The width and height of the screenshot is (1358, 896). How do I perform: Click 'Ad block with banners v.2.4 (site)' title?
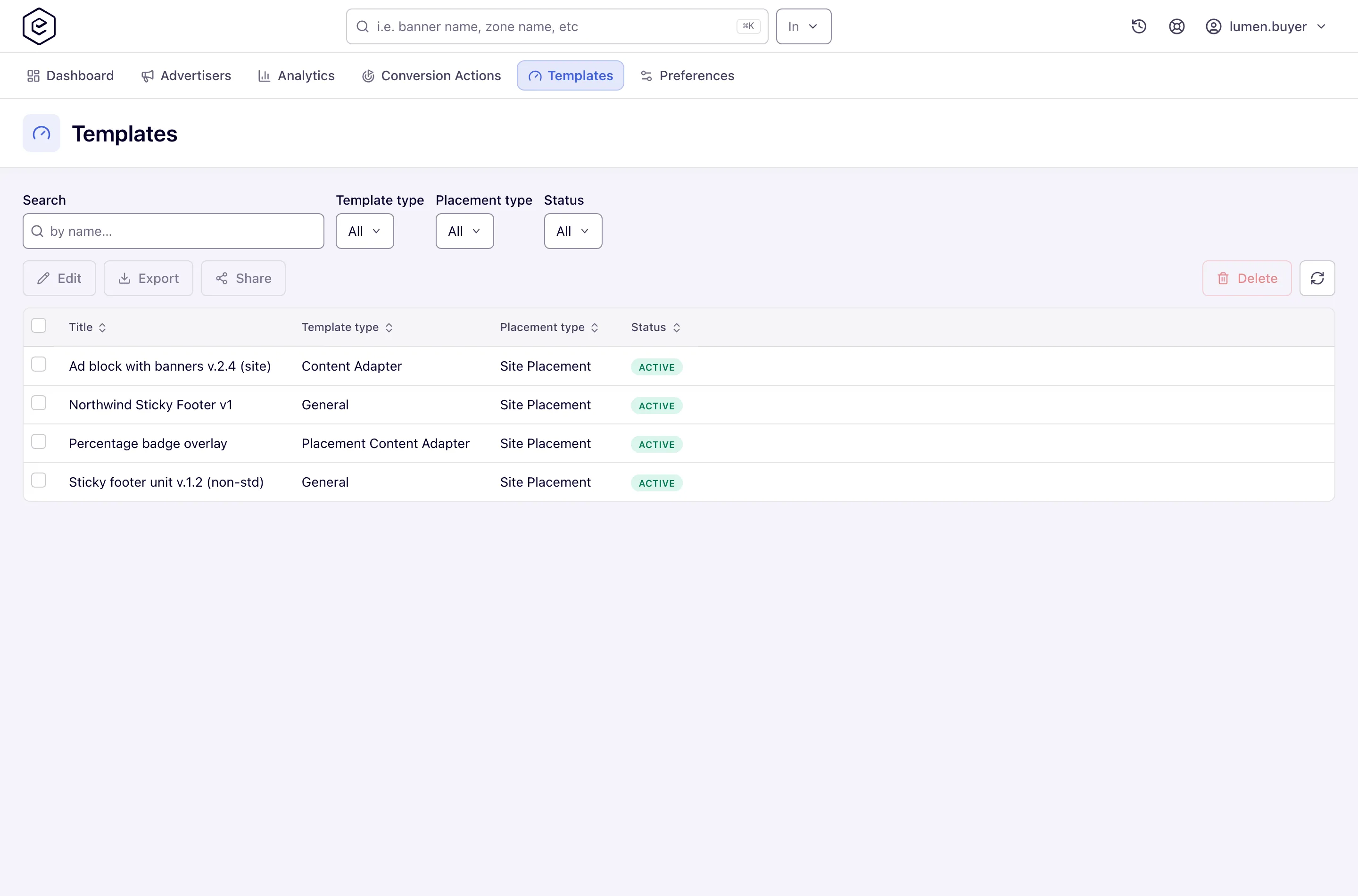click(x=170, y=366)
